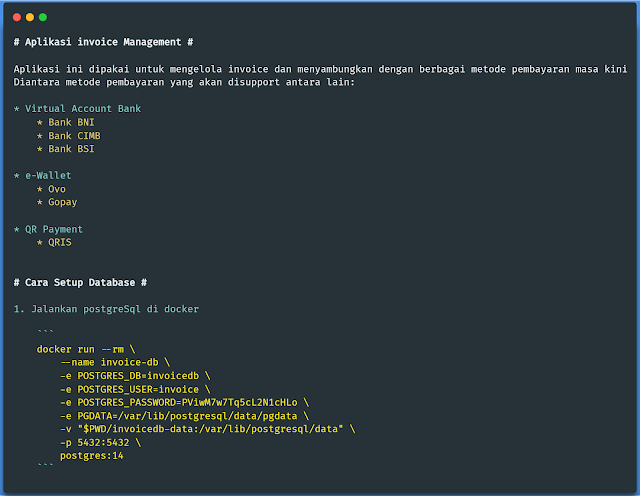Click the 'Ovo' sub-item
The width and height of the screenshot is (640, 496).
(x=51, y=189)
